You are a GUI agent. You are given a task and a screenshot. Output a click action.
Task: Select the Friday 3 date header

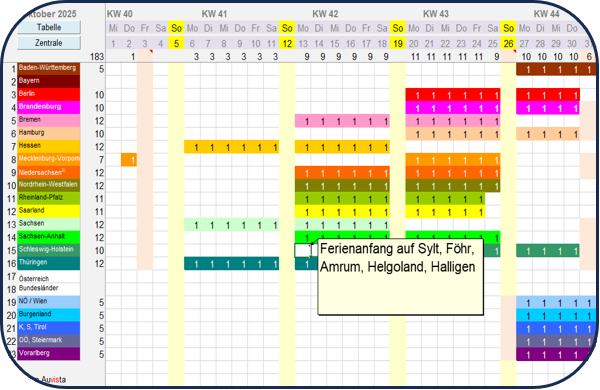145,44
